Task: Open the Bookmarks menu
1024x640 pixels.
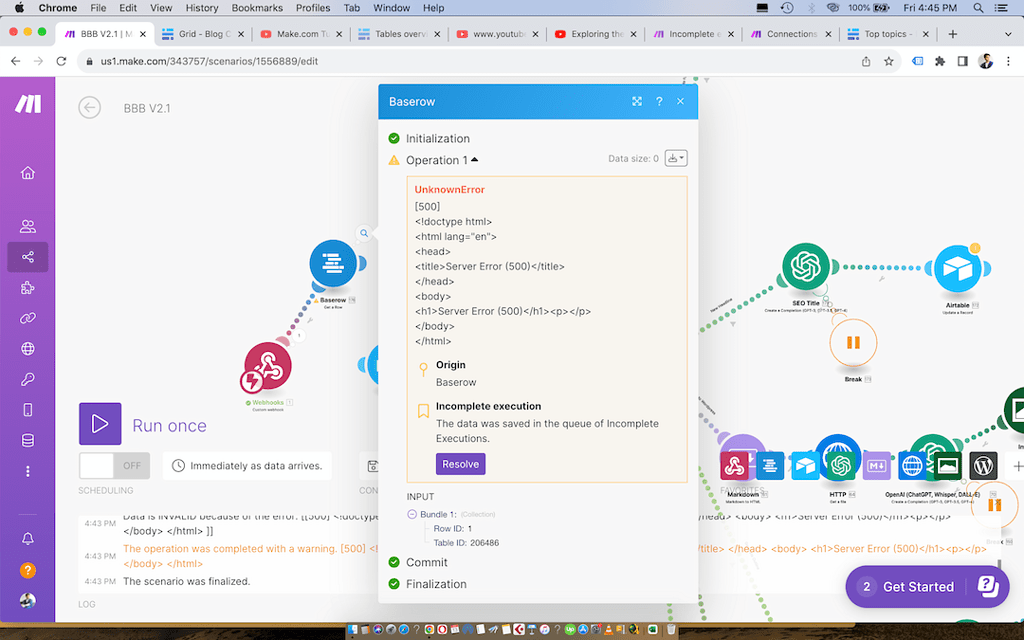Action: click(257, 8)
